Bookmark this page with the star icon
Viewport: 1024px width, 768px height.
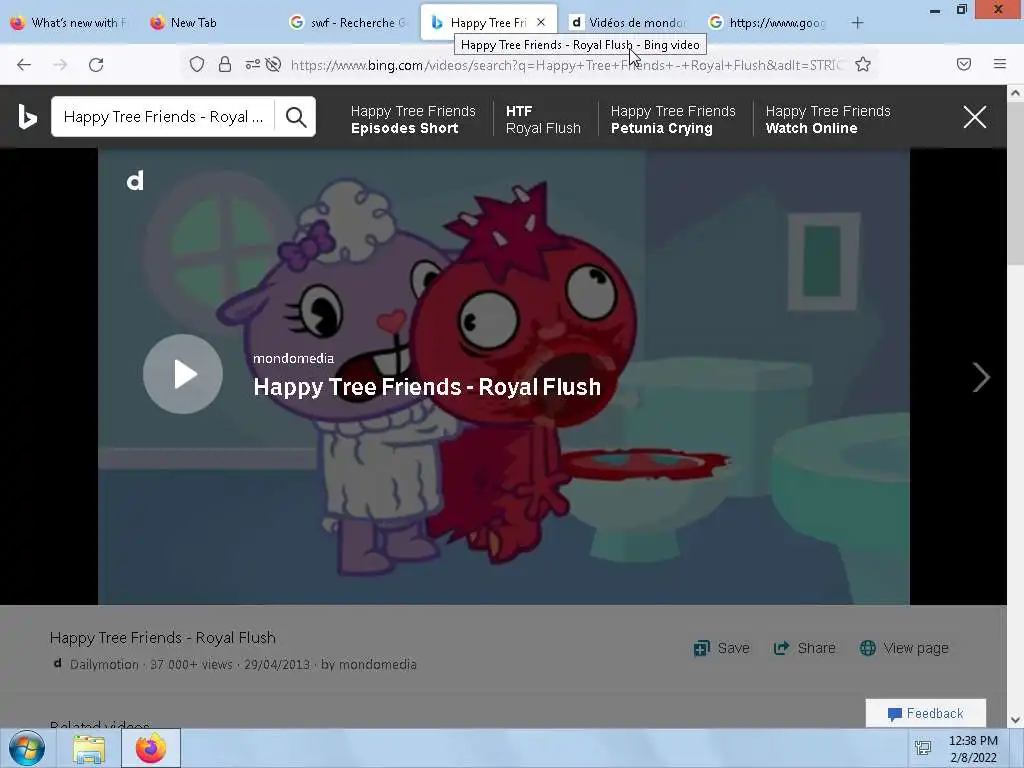[863, 65]
